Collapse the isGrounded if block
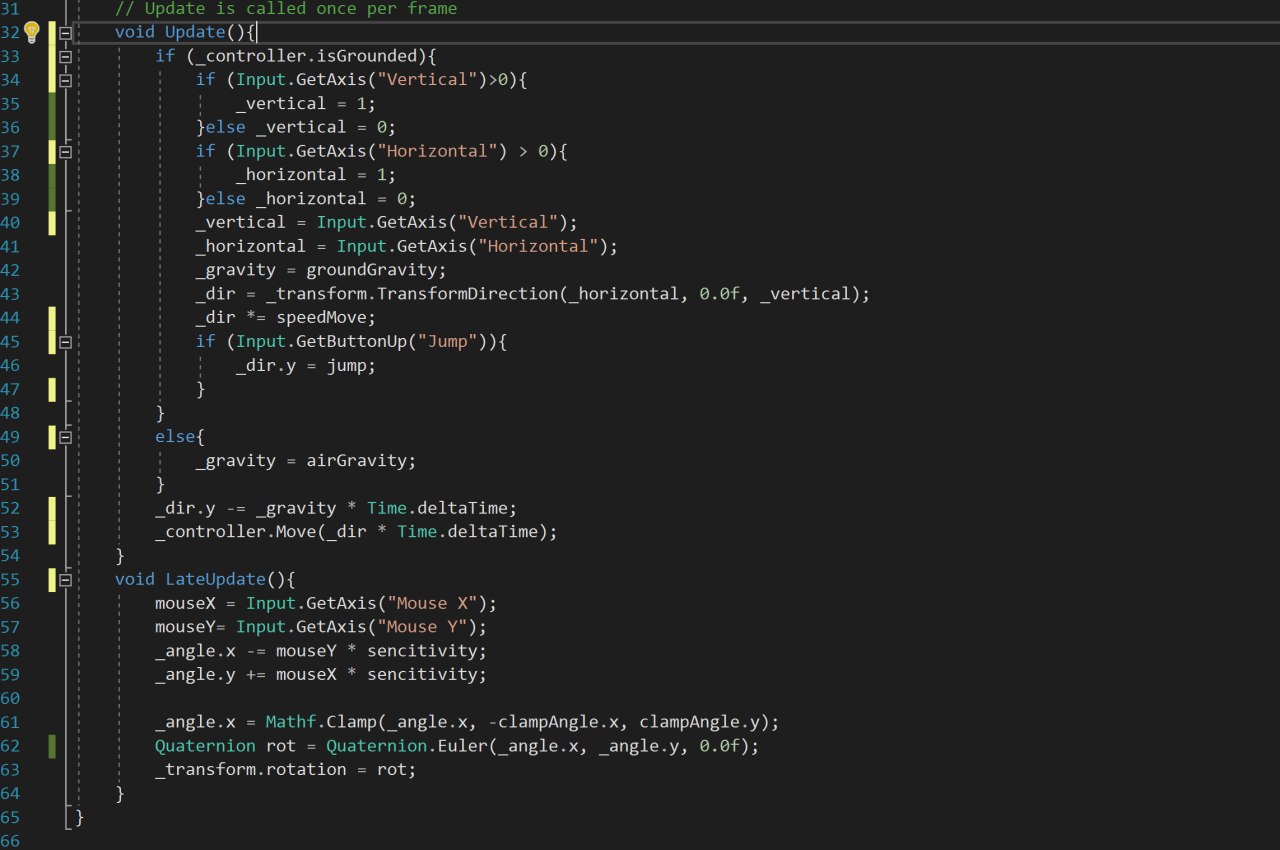 pyautogui.click(x=66, y=56)
